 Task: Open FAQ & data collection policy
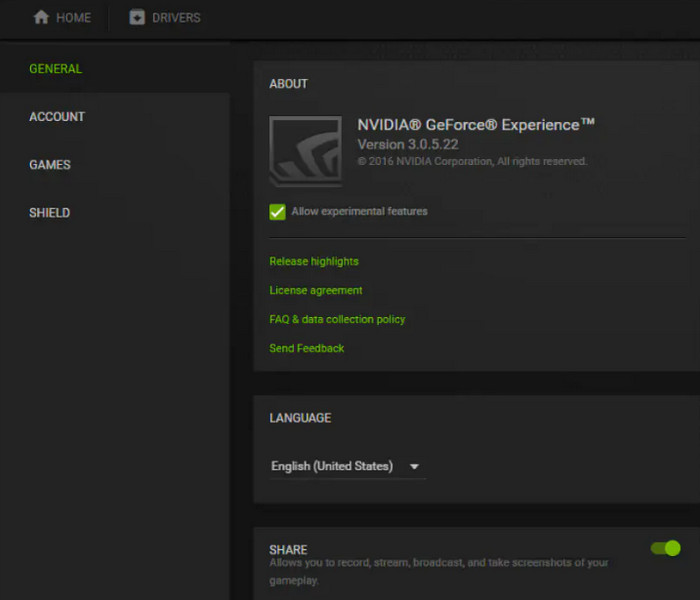click(x=337, y=319)
